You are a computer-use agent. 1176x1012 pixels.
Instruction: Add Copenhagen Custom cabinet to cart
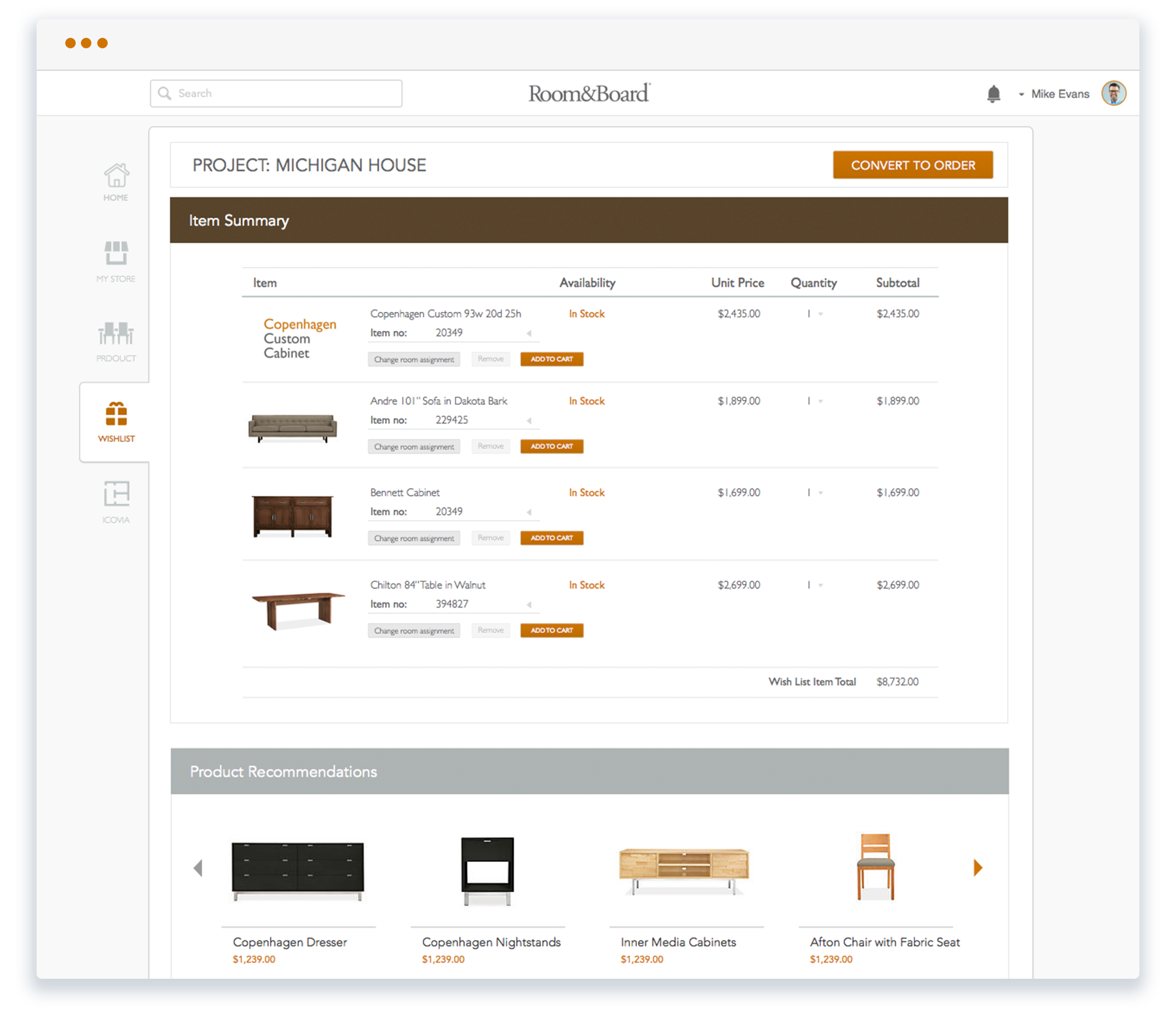[x=551, y=359]
